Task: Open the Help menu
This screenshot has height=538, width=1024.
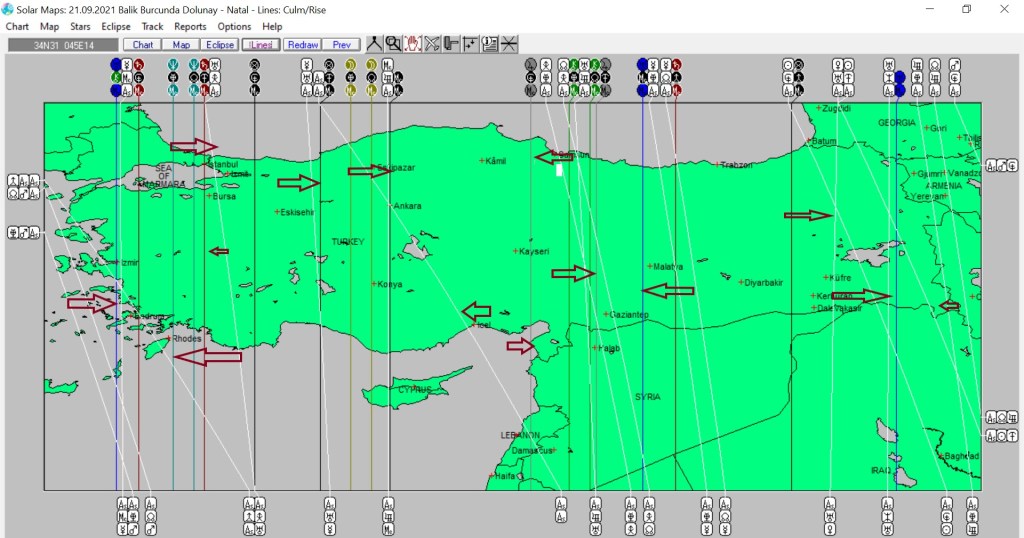Action: click(272, 26)
